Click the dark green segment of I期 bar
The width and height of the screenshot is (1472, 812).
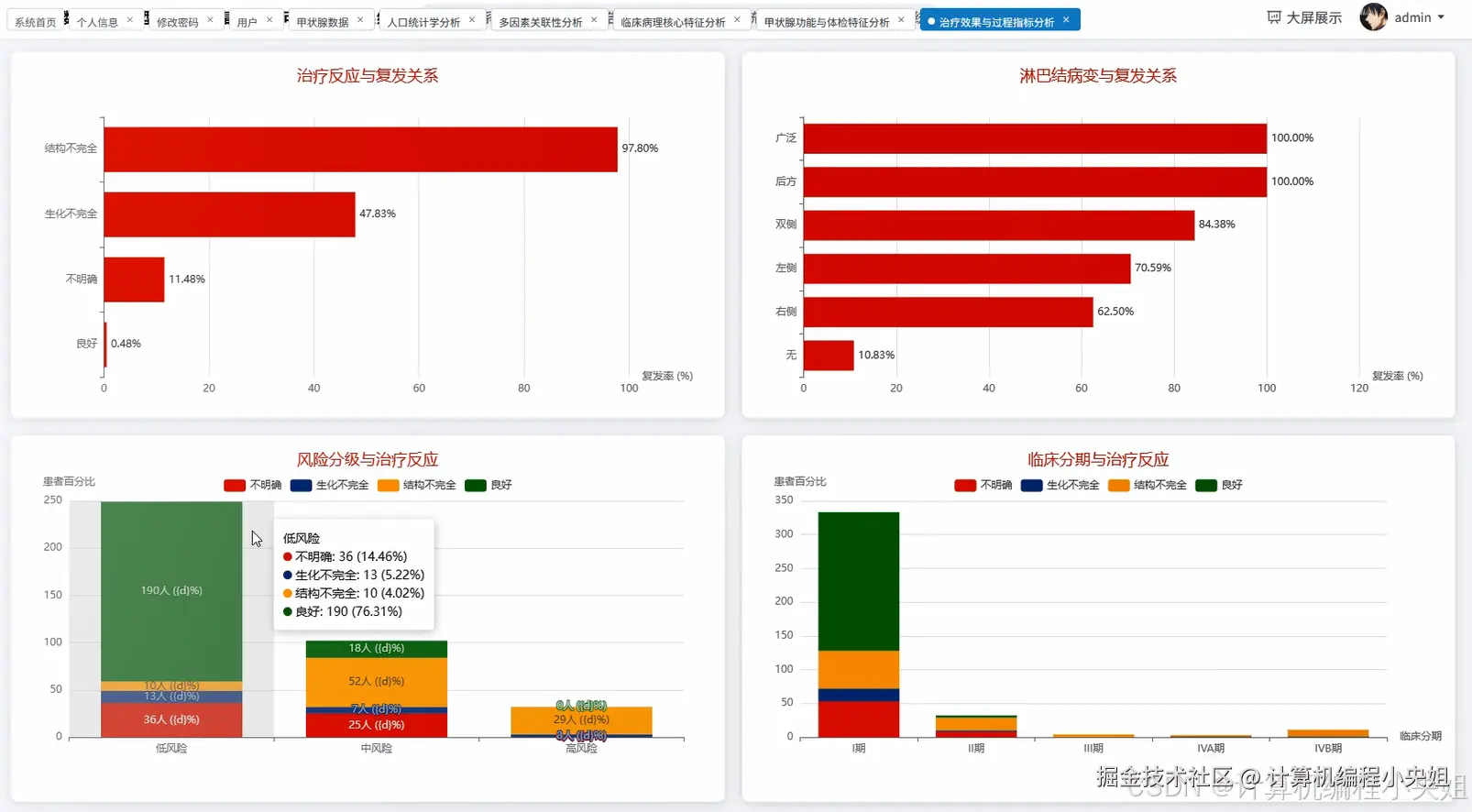(859, 581)
